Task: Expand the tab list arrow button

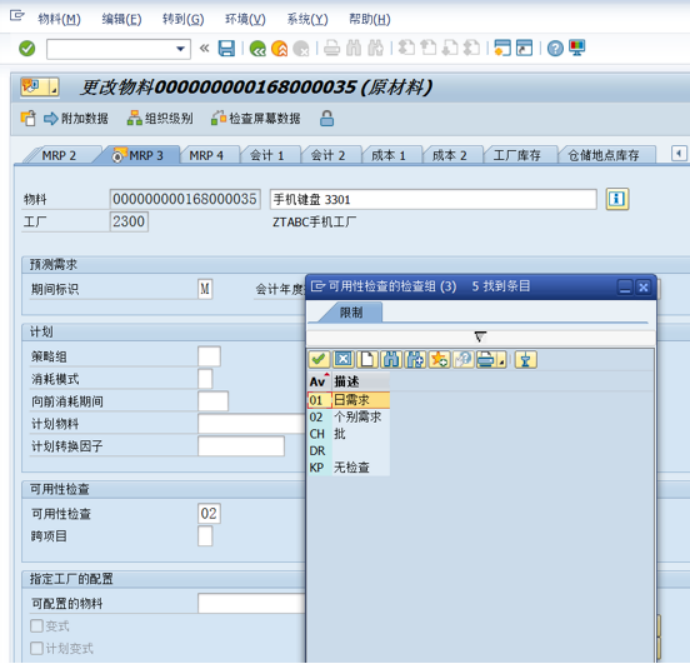Action: tap(679, 154)
